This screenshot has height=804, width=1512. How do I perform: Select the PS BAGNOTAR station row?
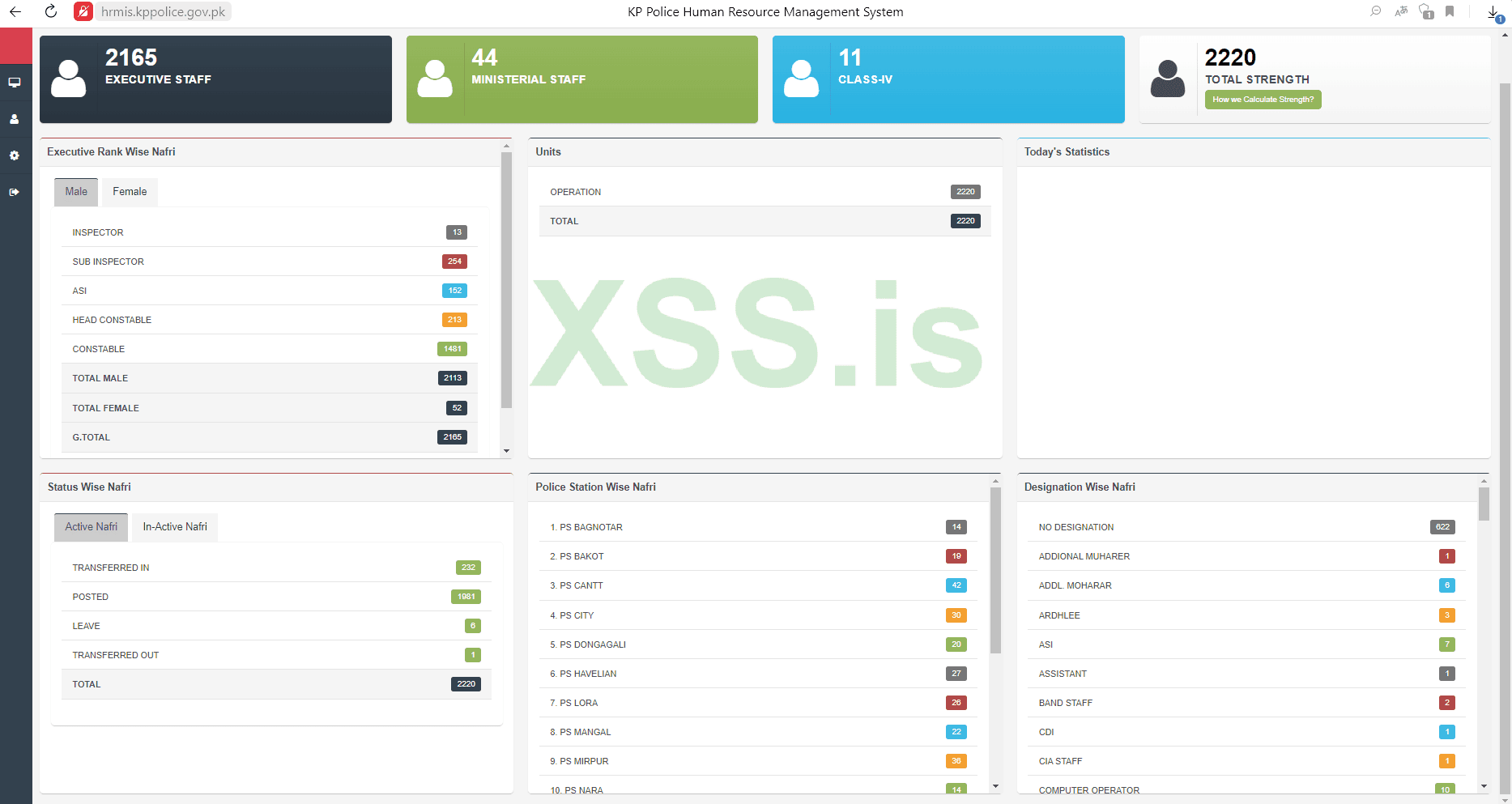[x=758, y=527]
